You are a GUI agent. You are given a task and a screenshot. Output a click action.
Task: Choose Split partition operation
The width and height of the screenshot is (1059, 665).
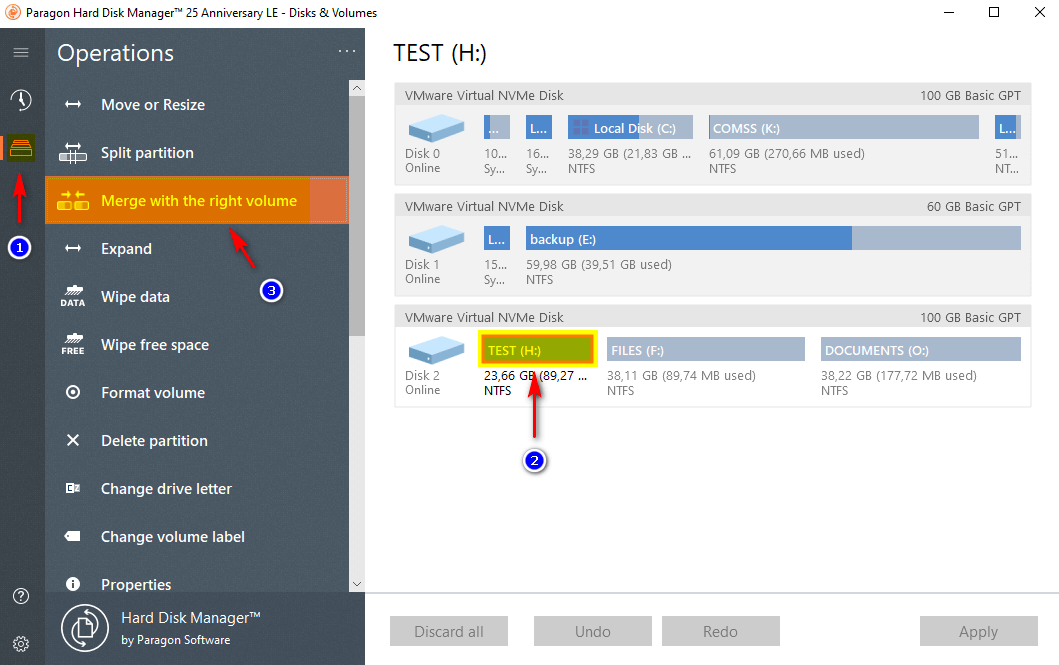(197, 153)
